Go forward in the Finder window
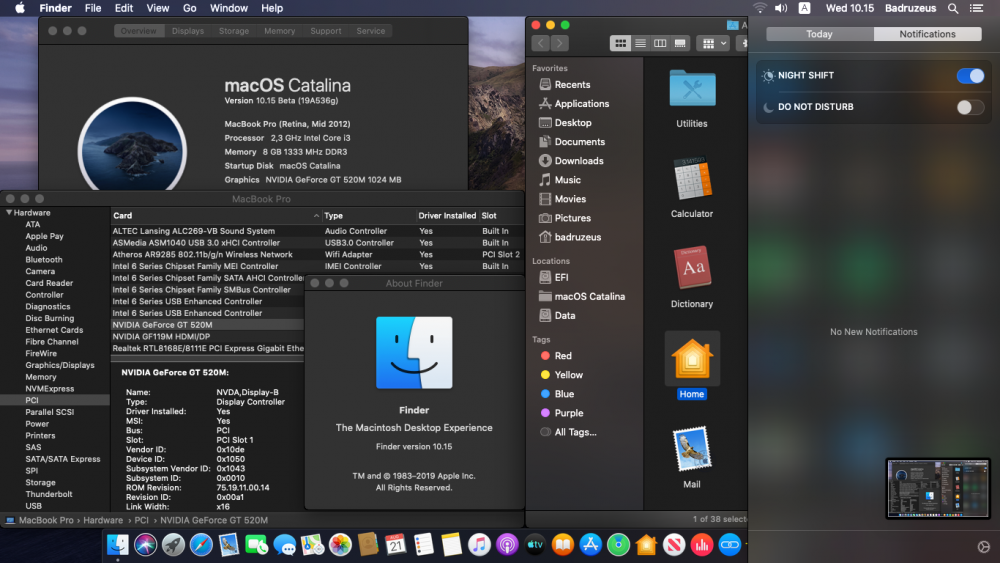1000x563 pixels. pyautogui.click(x=560, y=43)
